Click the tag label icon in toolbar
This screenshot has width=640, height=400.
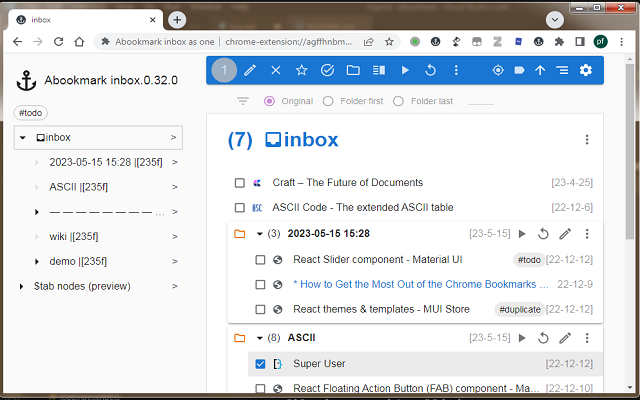point(519,70)
